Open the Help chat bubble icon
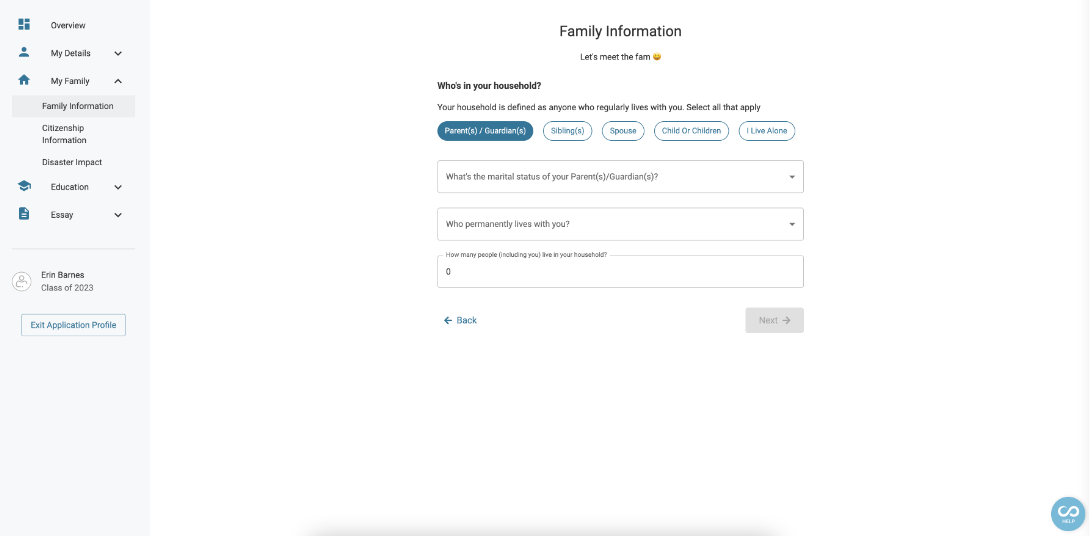The height and width of the screenshot is (536, 1090). (1068, 514)
